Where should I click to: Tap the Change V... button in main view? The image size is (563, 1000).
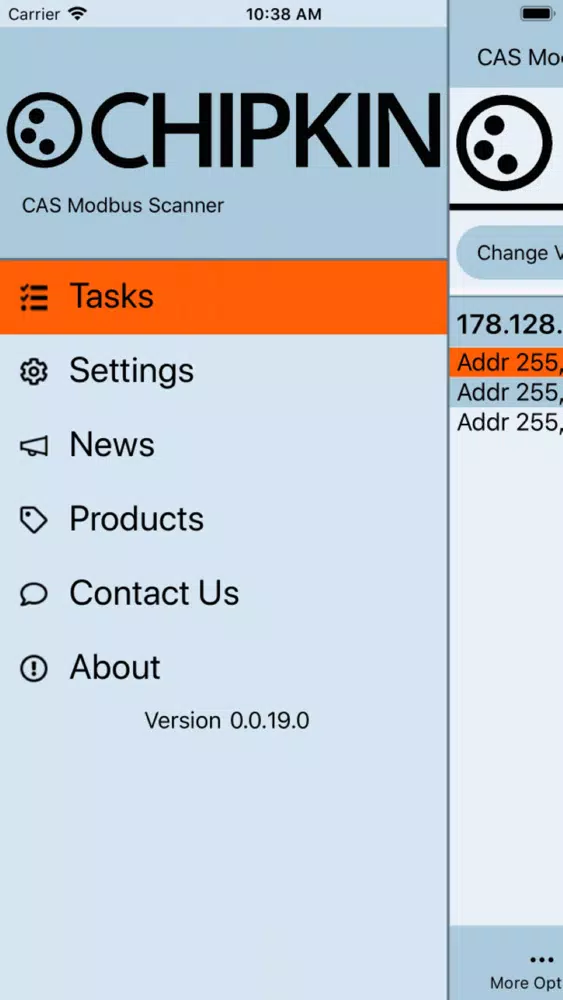tap(510, 253)
